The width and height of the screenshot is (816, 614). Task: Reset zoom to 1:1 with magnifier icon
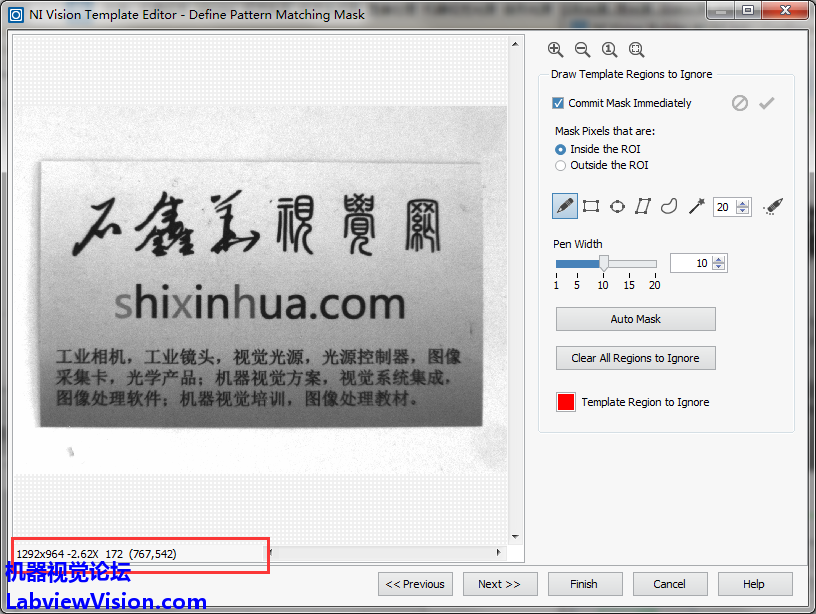609,50
